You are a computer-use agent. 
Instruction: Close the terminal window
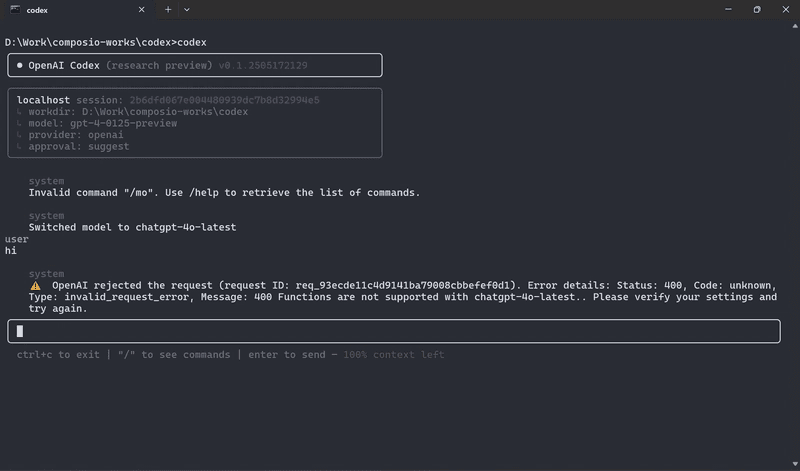[x=786, y=10]
